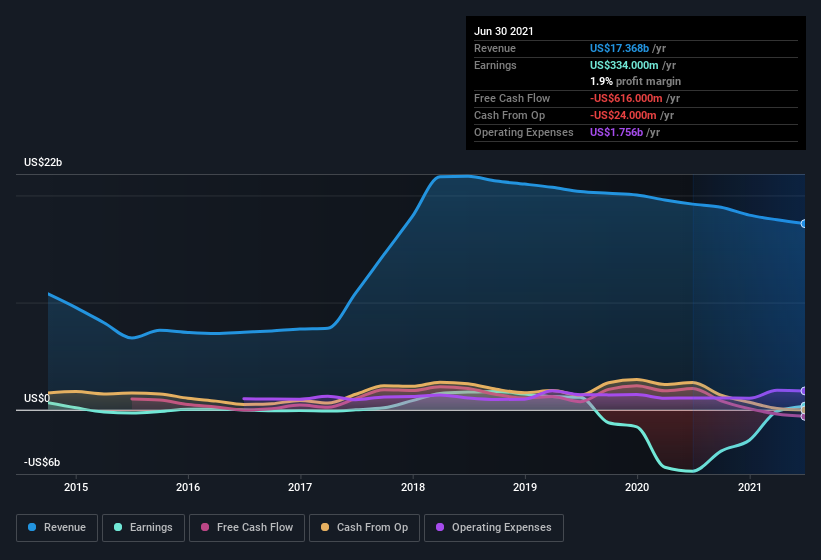Viewport: 821px width, 560px height.
Task: Click the -US$24.000m cash from op value
Action: (623, 115)
